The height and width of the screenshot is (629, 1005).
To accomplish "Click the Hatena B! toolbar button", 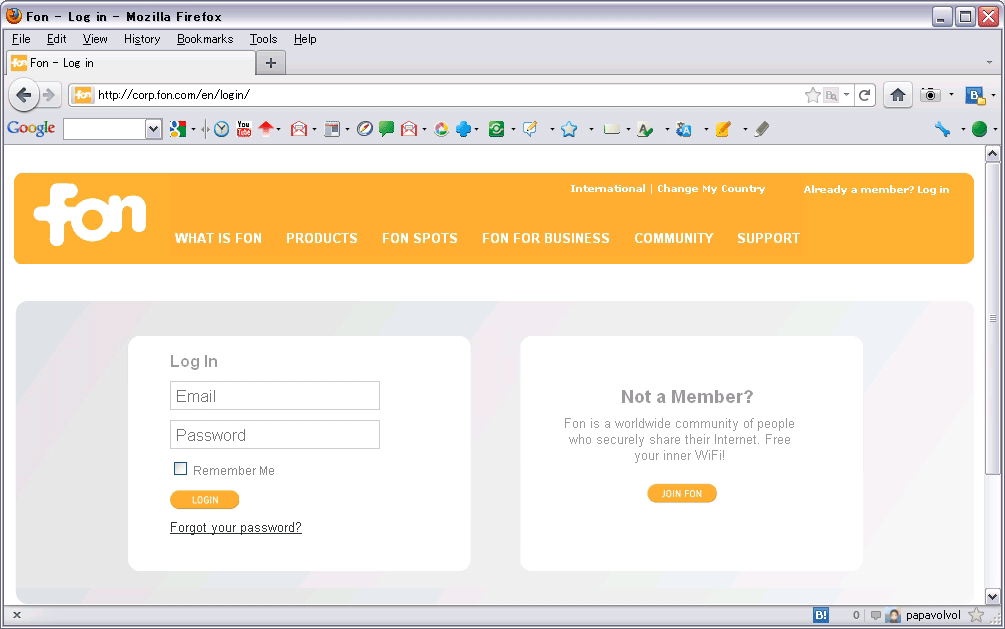I will (x=975, y=96).
